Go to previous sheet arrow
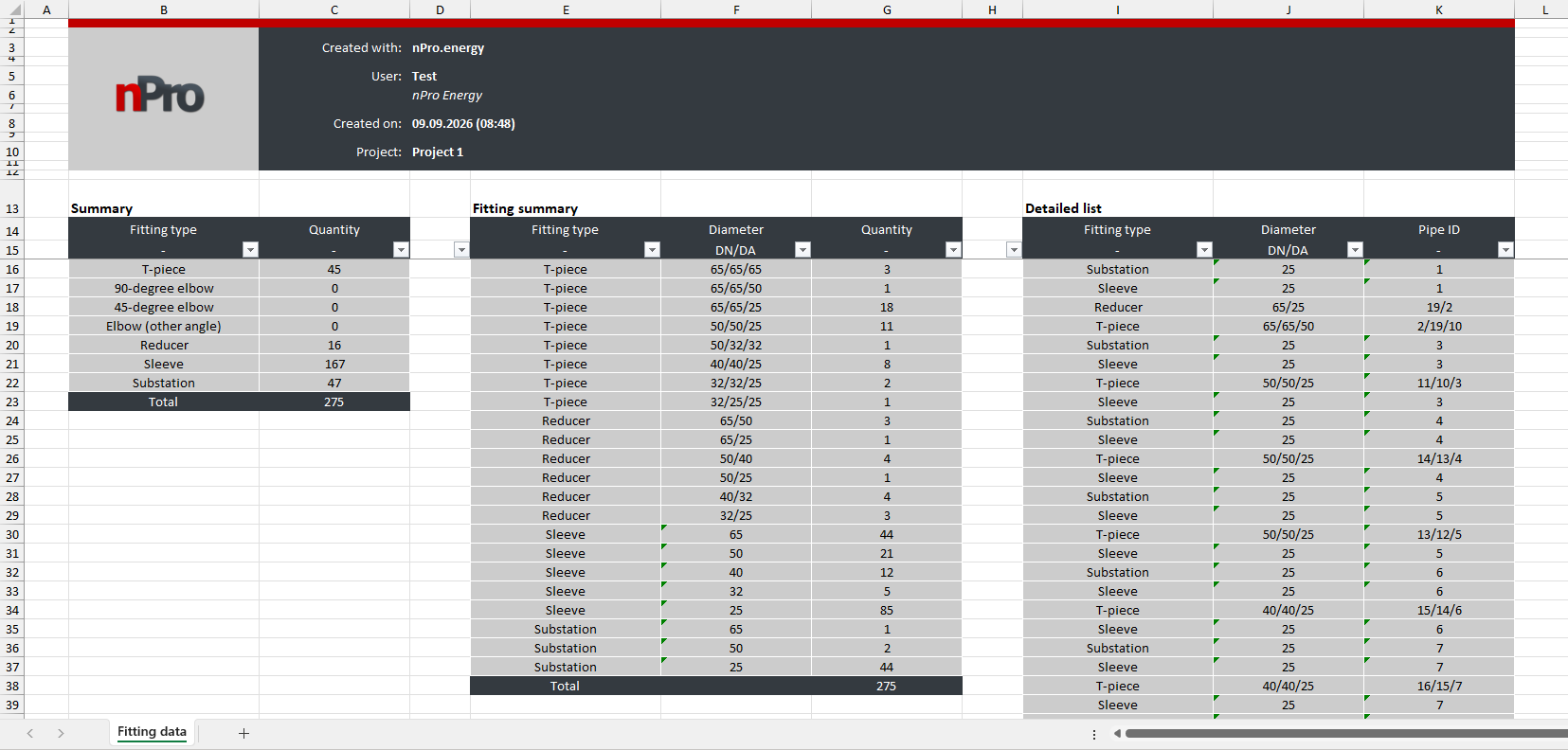The width and height of the screenshot is (1568, 750). [x=30, y=733]
